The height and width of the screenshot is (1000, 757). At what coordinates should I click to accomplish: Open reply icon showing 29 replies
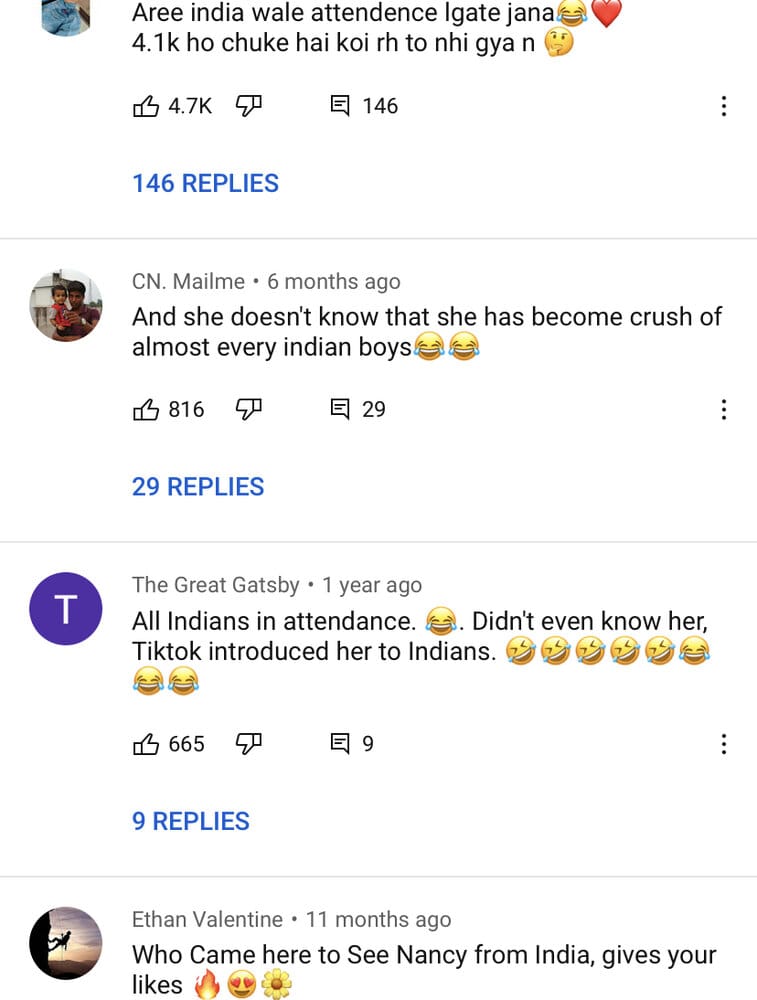point(340,409)
